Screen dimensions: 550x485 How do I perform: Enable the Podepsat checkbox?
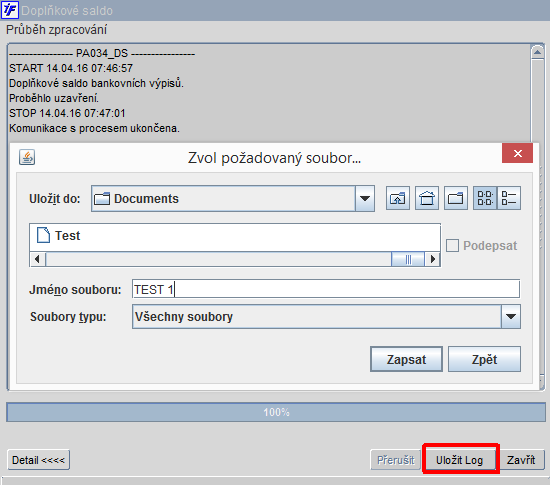click(452, 245)
